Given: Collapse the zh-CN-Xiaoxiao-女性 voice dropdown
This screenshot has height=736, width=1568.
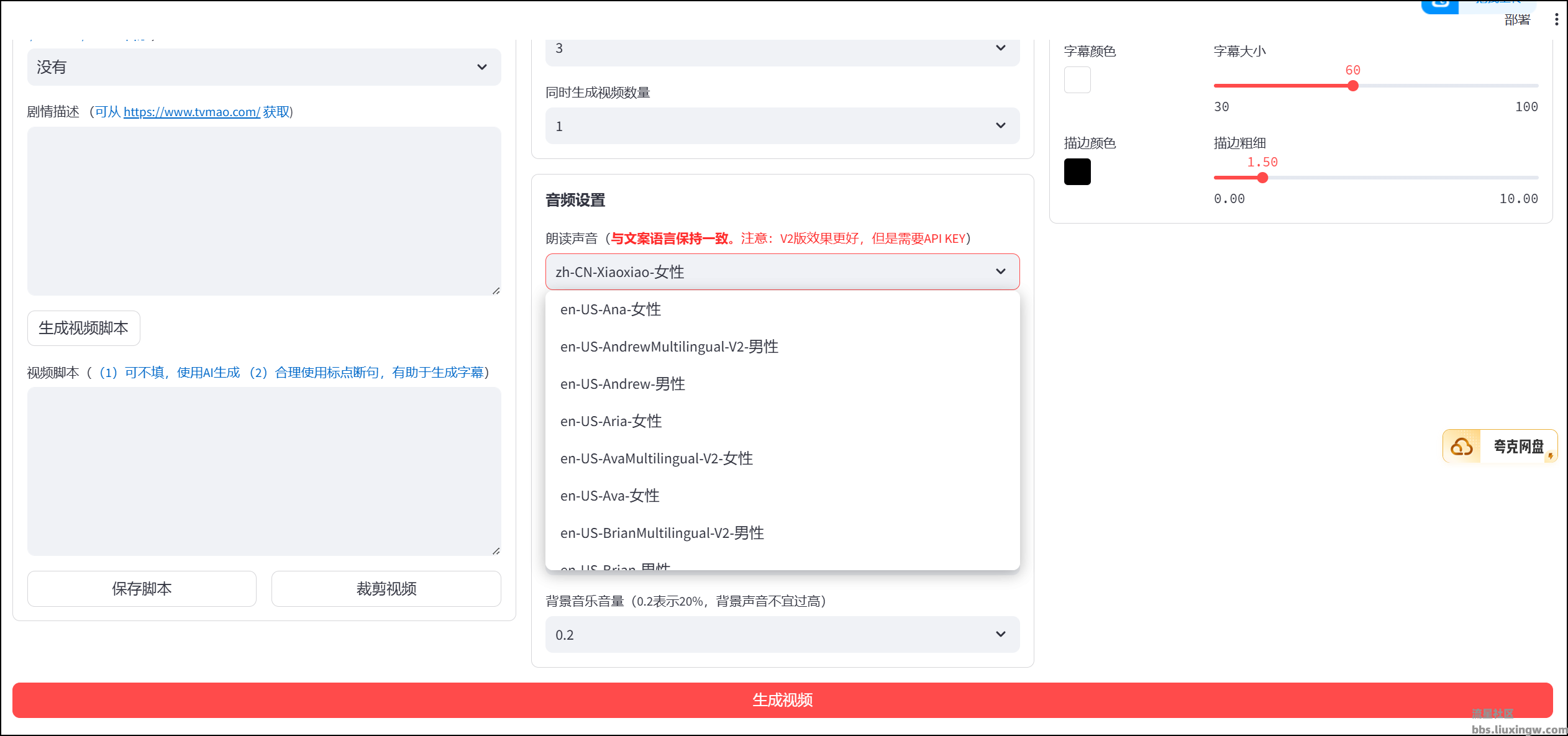Looking at the screenshot, I should click(x=782, y=272).
